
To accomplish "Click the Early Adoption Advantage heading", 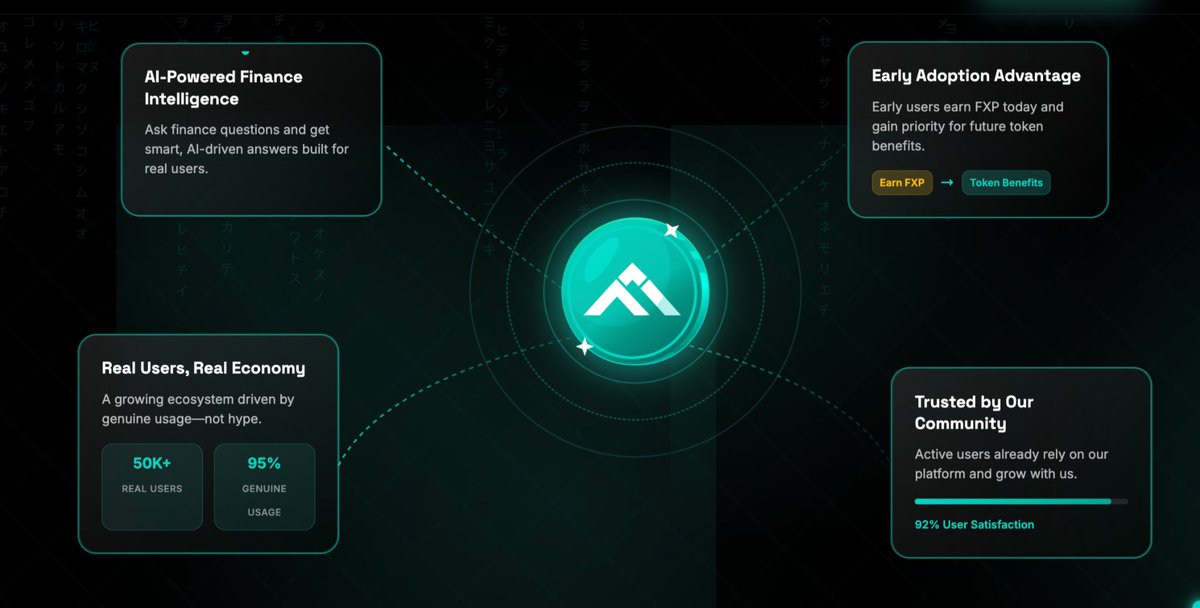I will click(x=976, y=76).
